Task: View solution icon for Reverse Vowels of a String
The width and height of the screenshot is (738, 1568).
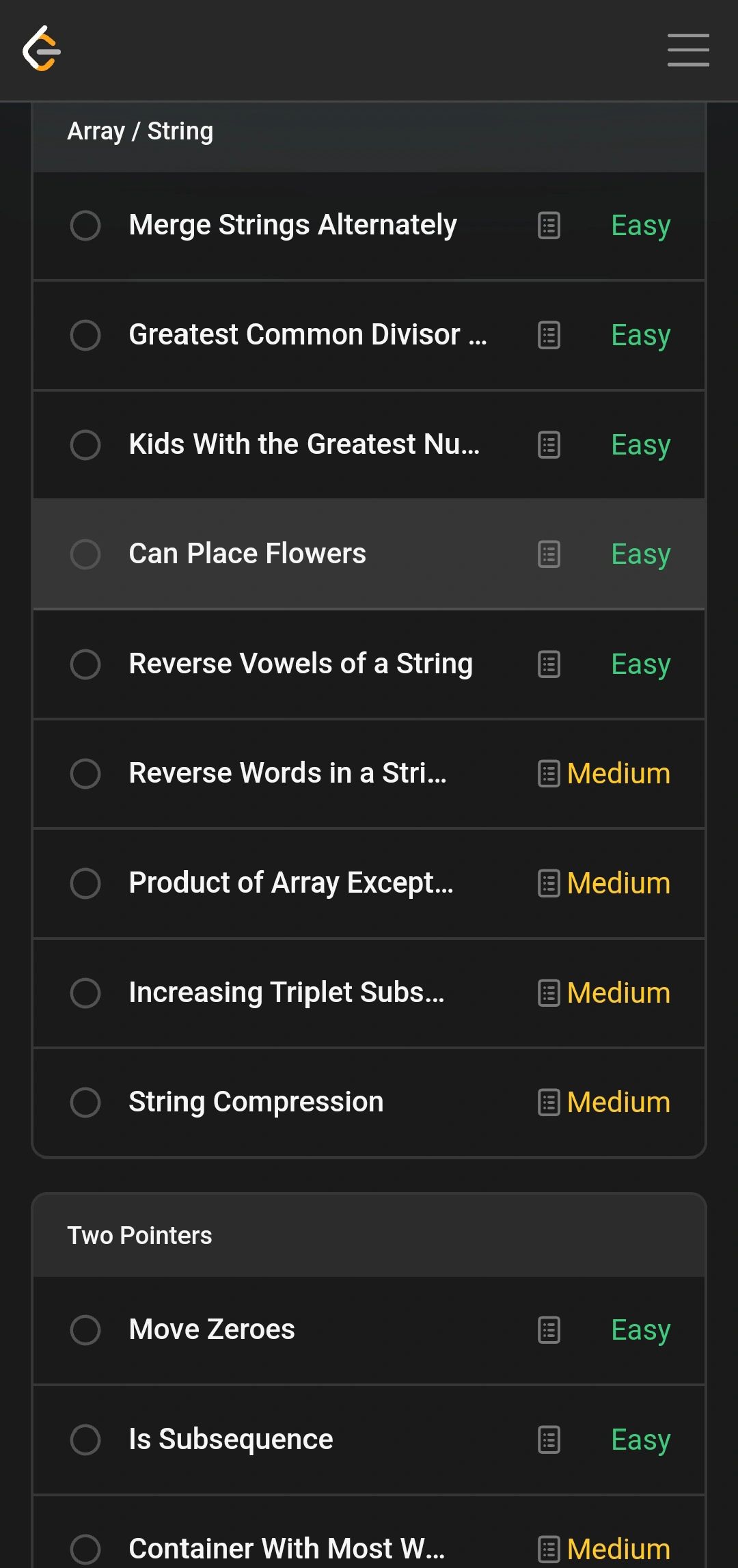Action: coord(549,664)
